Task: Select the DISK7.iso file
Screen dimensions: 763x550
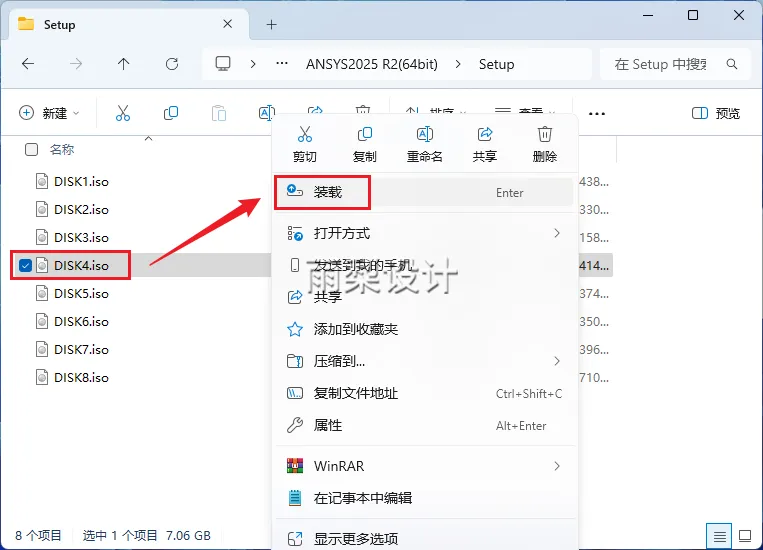Action: tap(81, 349)
